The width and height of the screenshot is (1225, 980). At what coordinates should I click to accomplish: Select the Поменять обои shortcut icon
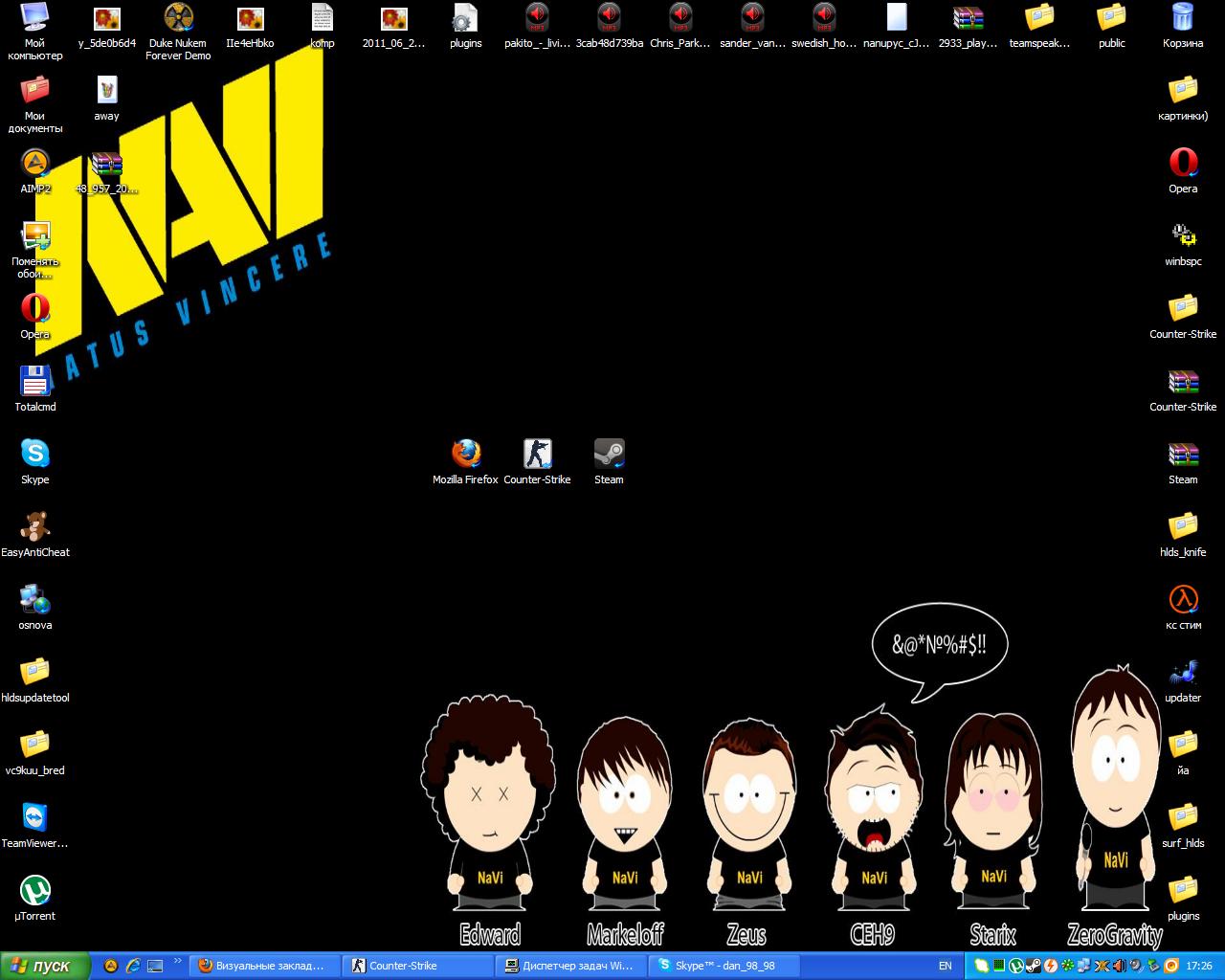(34, 250)
